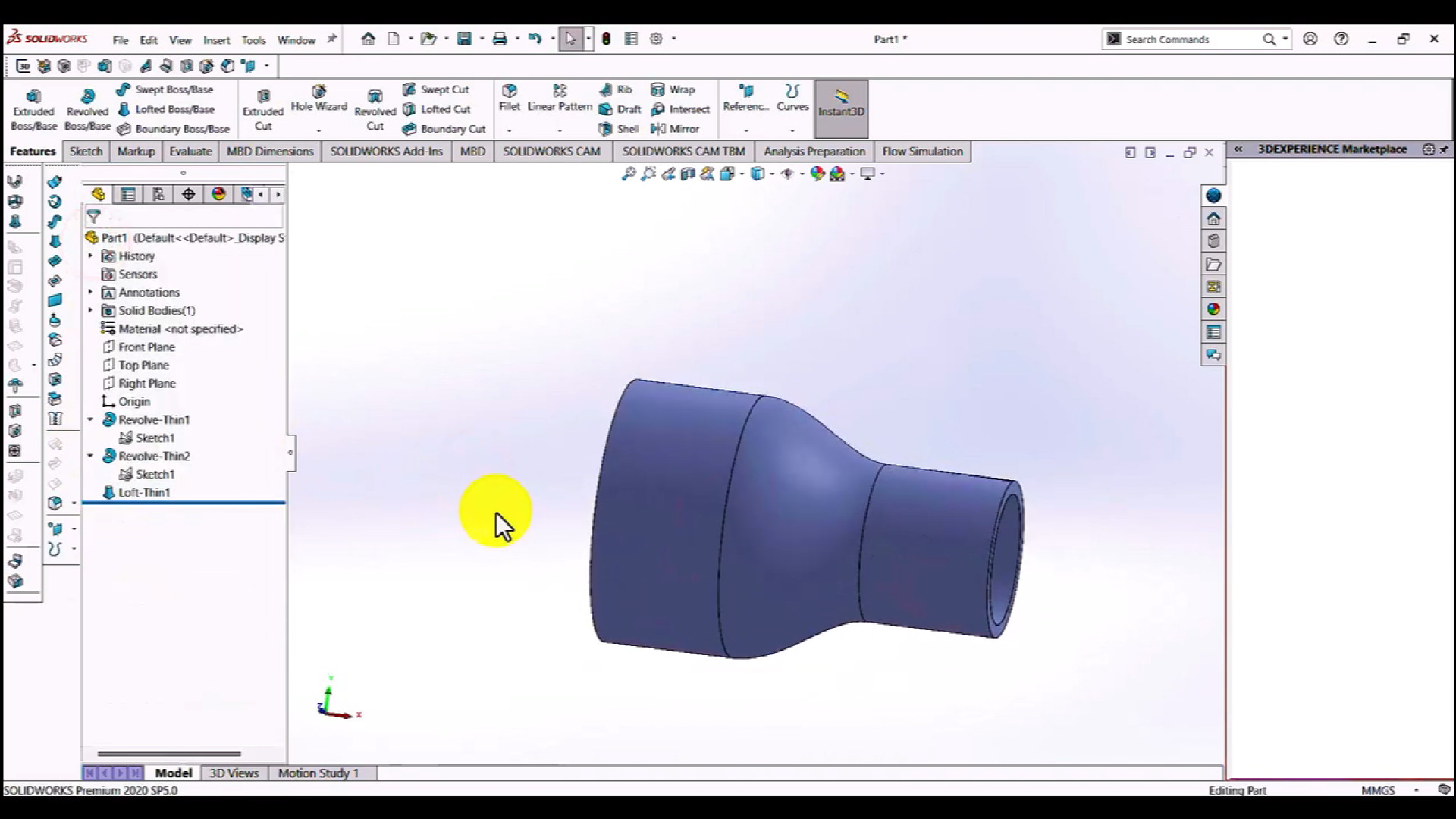Open the Search Commands dropdown arrow

tap(1285, 39)
